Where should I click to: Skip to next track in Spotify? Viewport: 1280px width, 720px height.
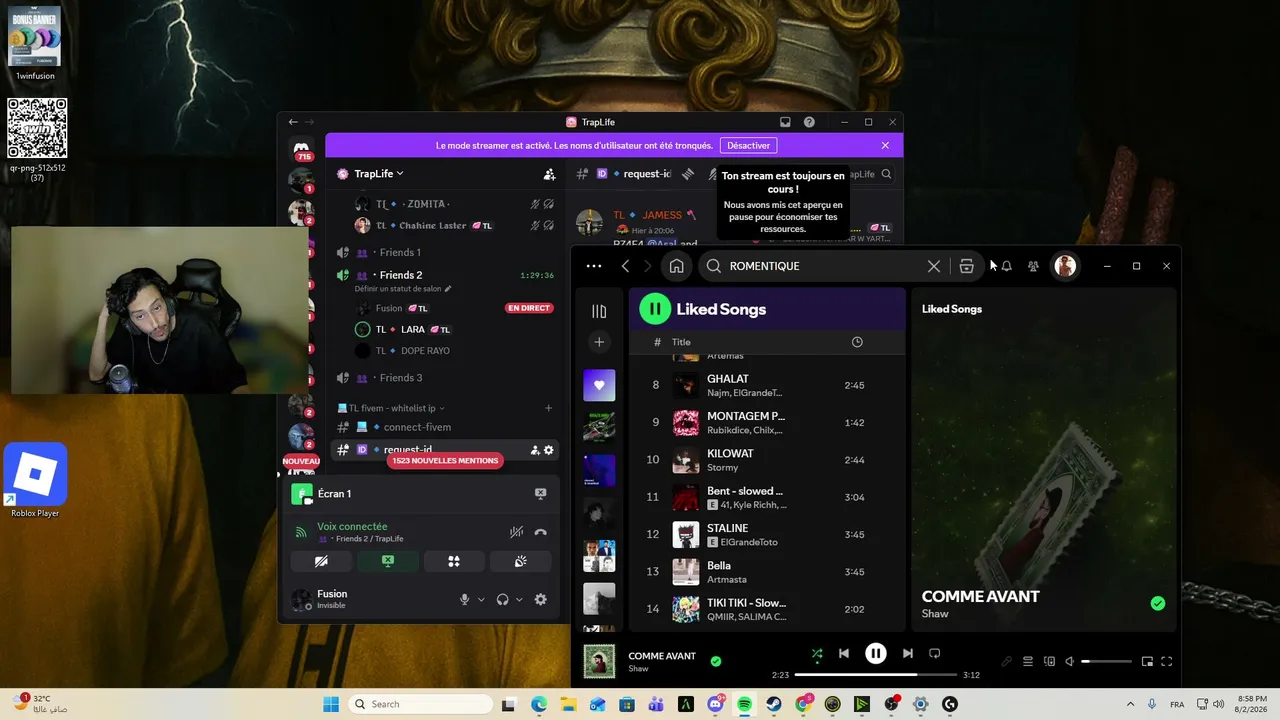[x=907, y=654]
